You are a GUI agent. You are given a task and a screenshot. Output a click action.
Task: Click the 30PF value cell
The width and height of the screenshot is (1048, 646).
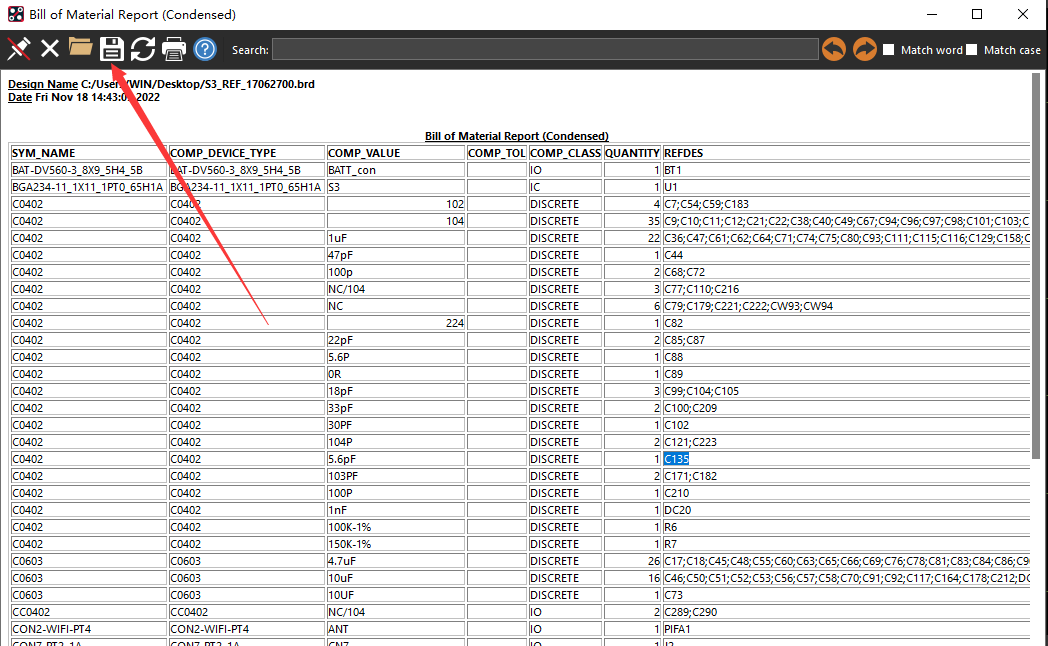point(396,425)
